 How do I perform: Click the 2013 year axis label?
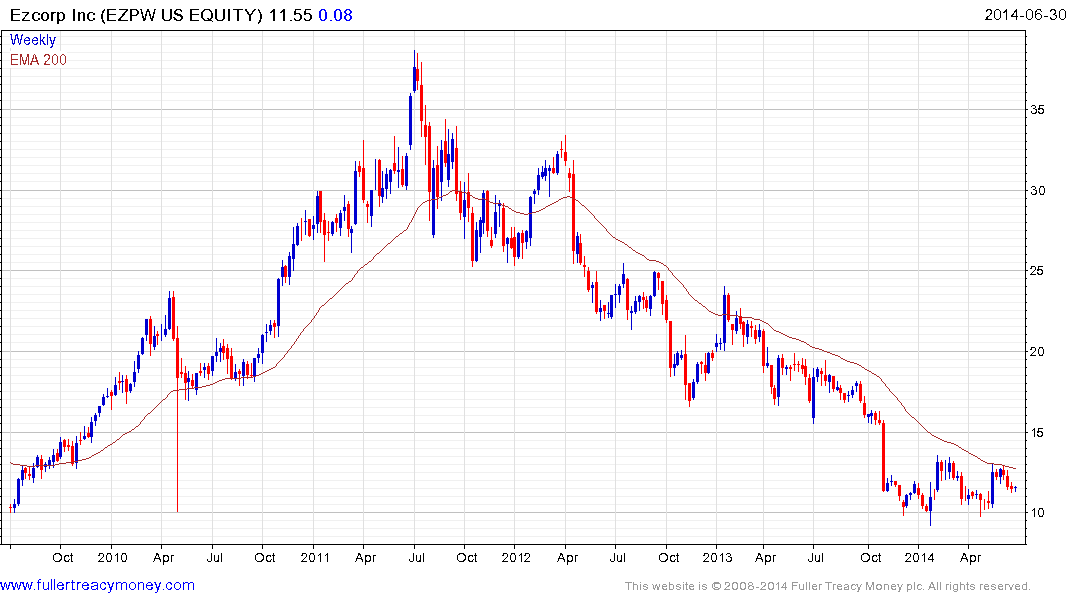tap(718, 557)
